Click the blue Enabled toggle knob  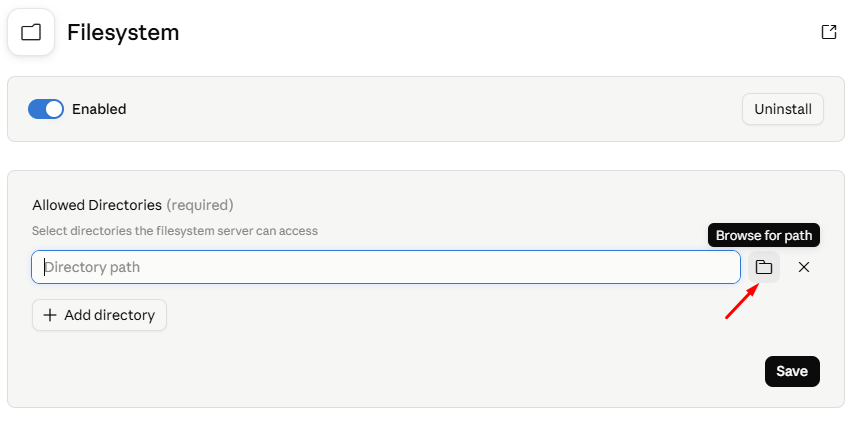click(54, 109)
